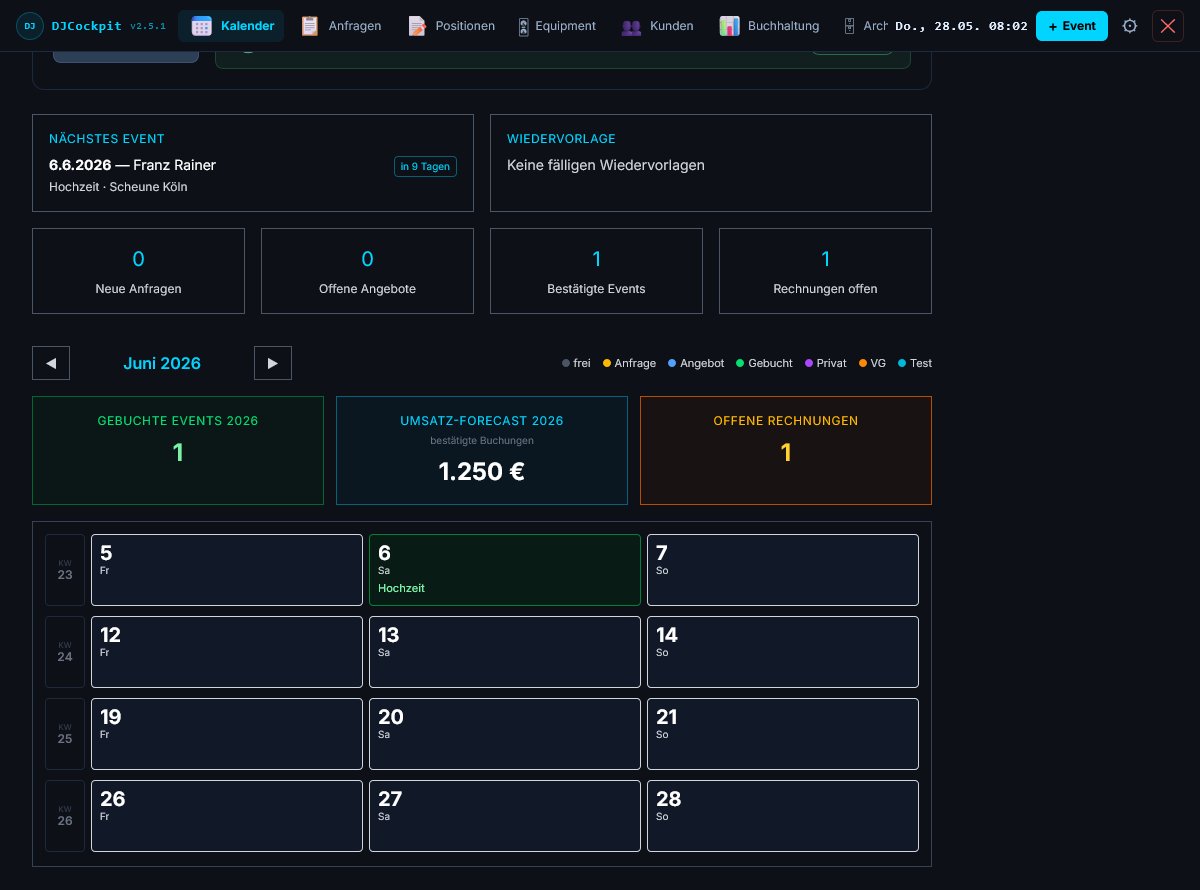The width and height of the screenshot is (1200, 890).
Task: Click the Equipment speaker icon
Action: pyautogui.click(x=524, y=27)
